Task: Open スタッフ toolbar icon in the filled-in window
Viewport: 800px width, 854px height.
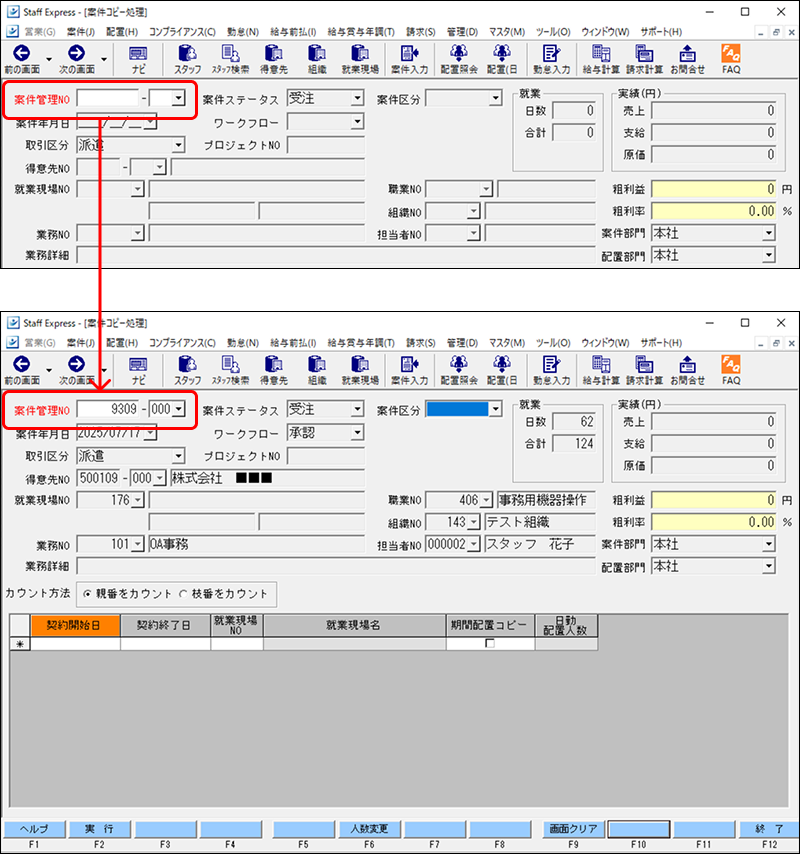Action: click(x=187, y=364)
